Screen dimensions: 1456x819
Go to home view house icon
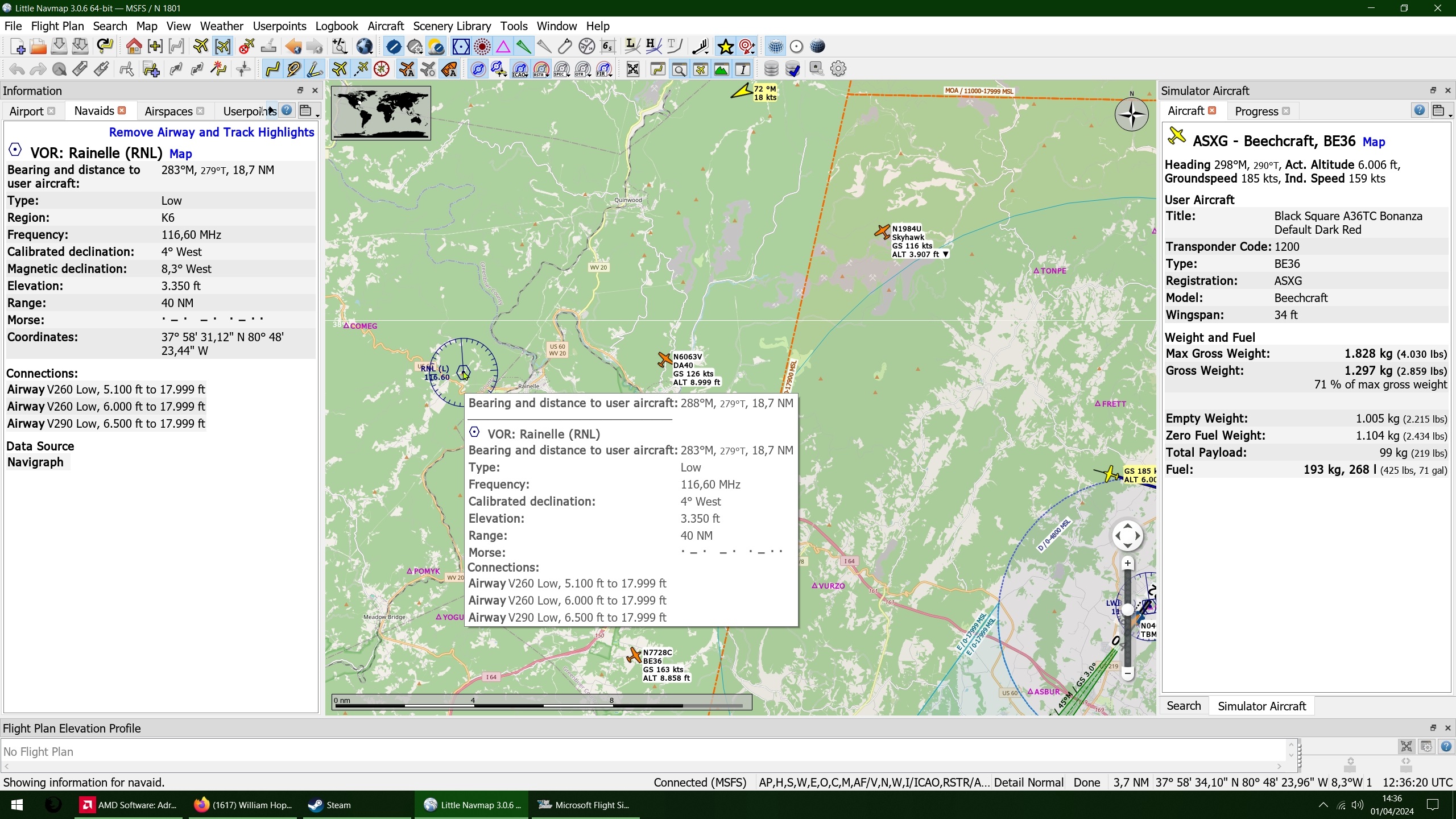coord(134,47)
